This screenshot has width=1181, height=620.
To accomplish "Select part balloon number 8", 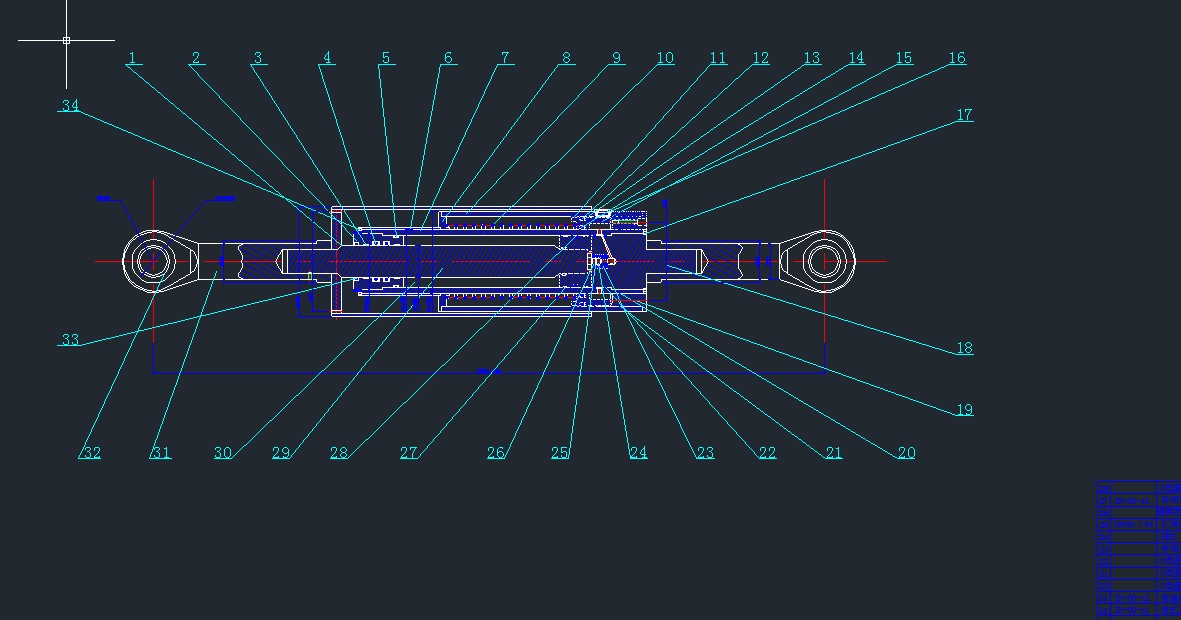I will [x=566, y=58].
